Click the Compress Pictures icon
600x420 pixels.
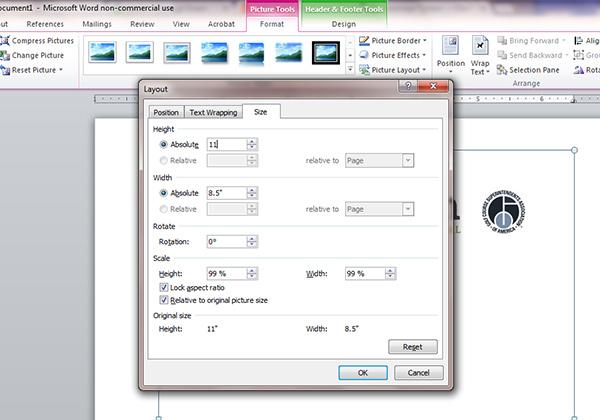tap(5, 40)
